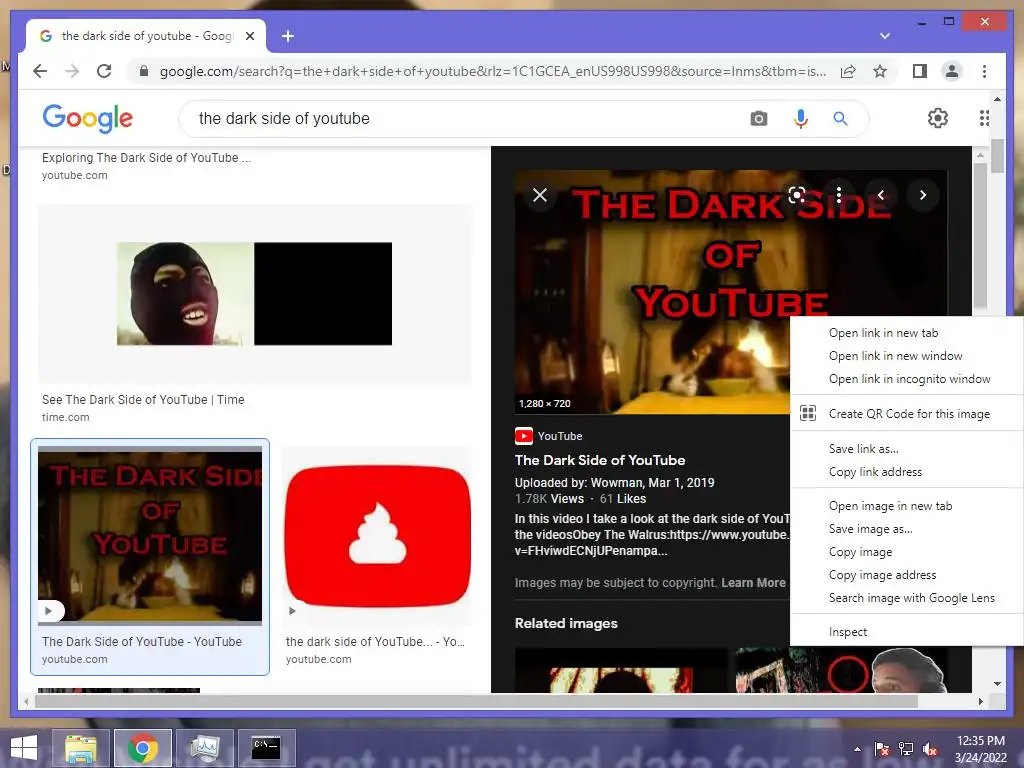
Task: Open the Chrome profile avatar
Action: 952,71
